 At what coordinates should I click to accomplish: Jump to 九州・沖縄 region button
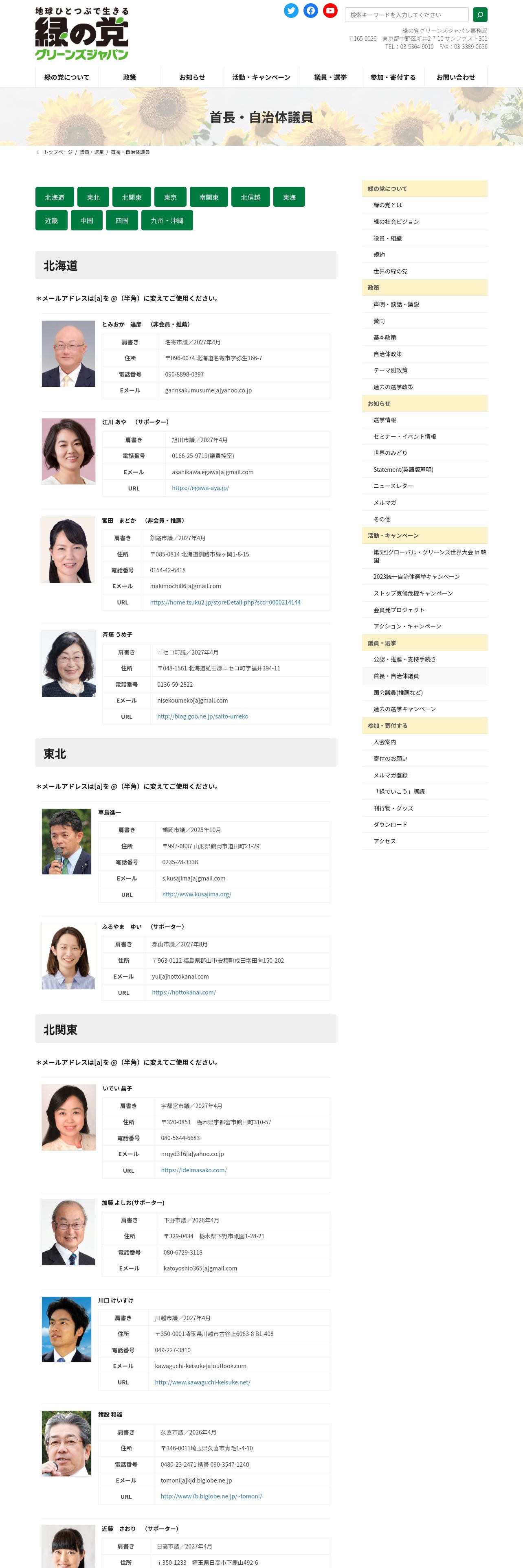point(167,220)
